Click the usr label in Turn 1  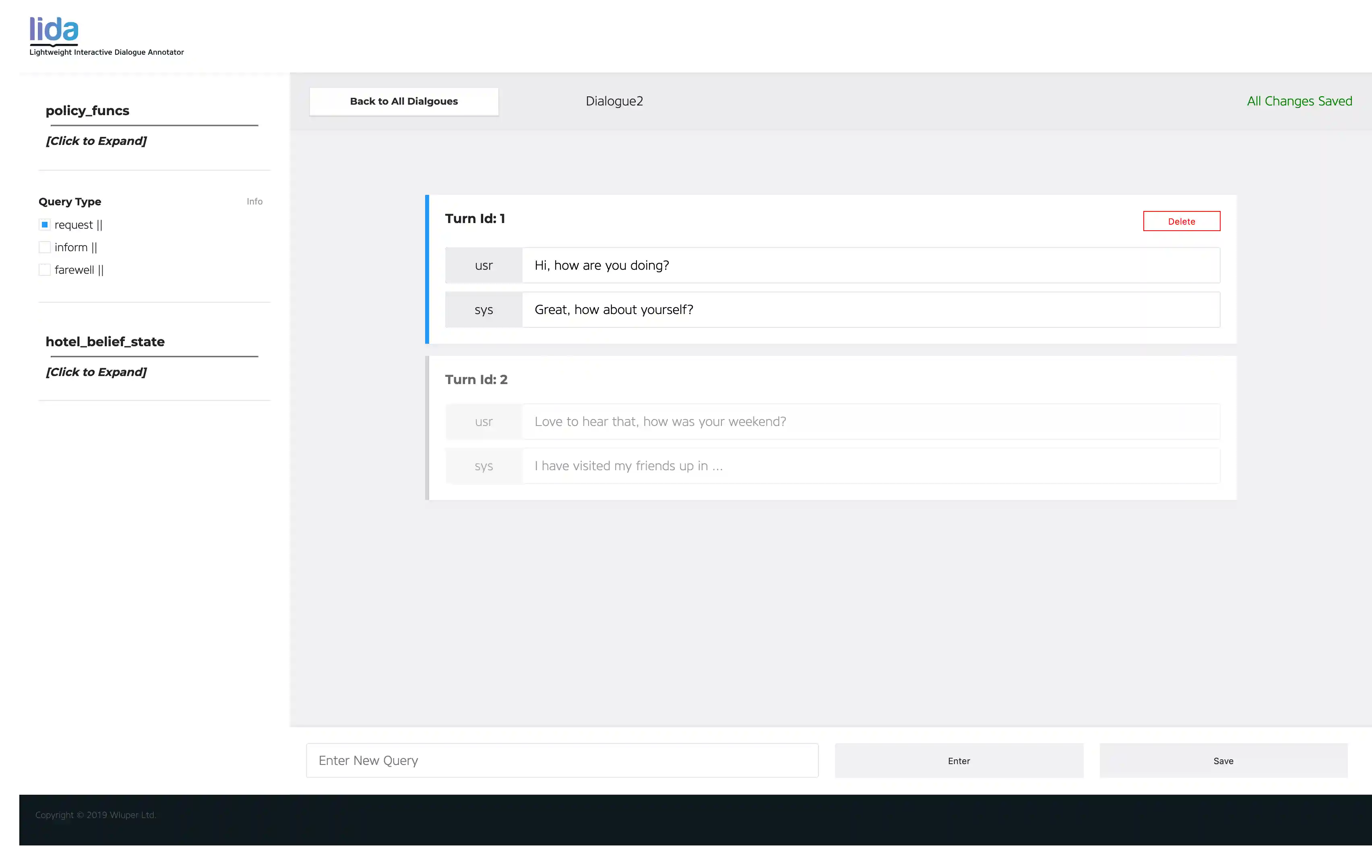483,265
